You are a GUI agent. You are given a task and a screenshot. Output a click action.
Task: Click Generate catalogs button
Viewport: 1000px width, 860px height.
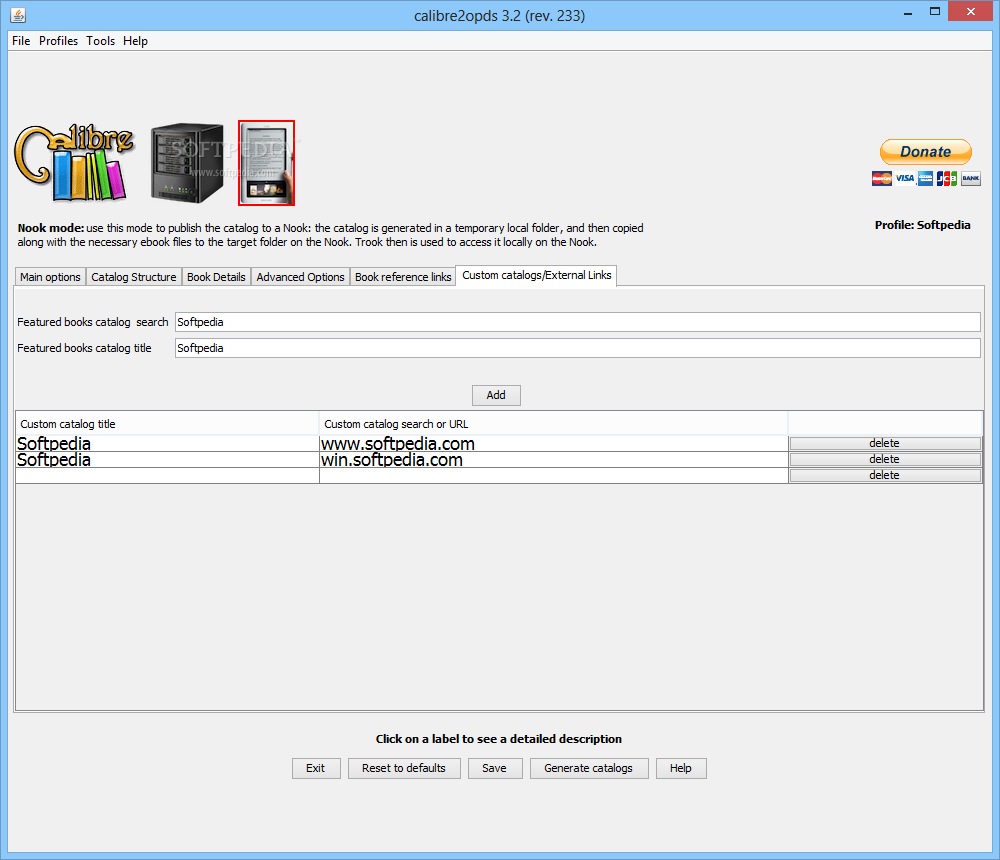[589, 768]
